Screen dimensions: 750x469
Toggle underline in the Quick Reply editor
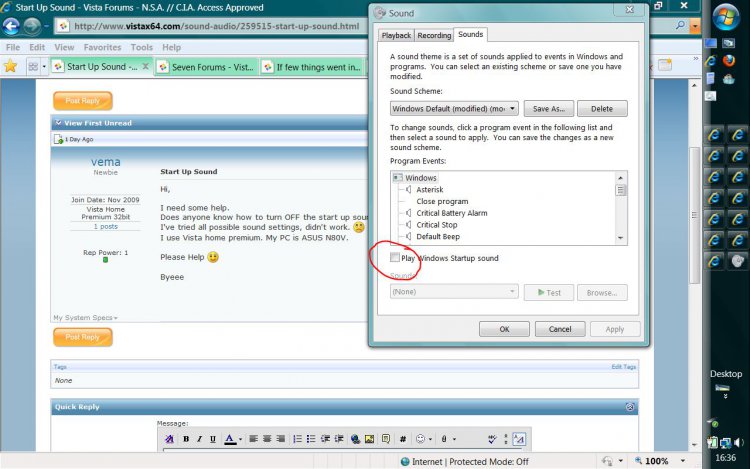coord(213,439)
